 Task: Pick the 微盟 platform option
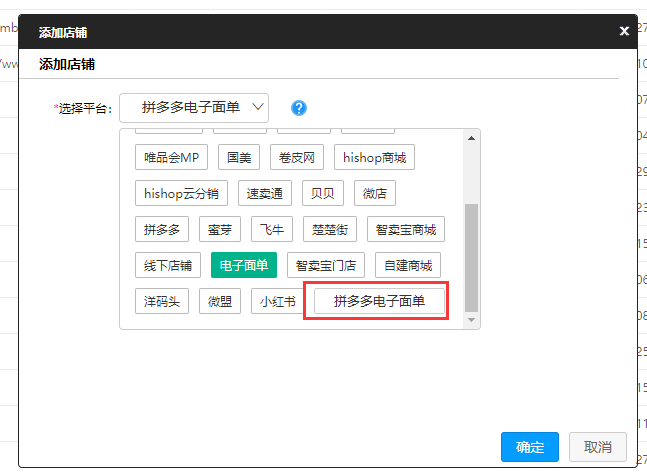[x=220, y=301]
